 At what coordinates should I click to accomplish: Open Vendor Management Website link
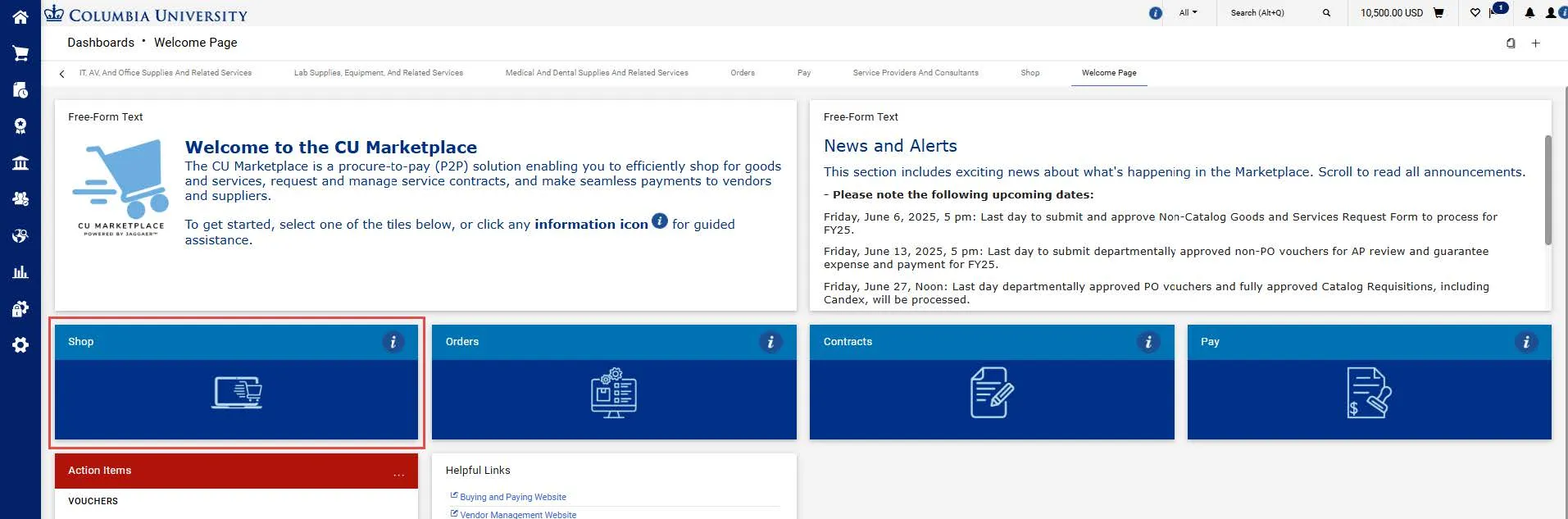click(x=518, y=514)
